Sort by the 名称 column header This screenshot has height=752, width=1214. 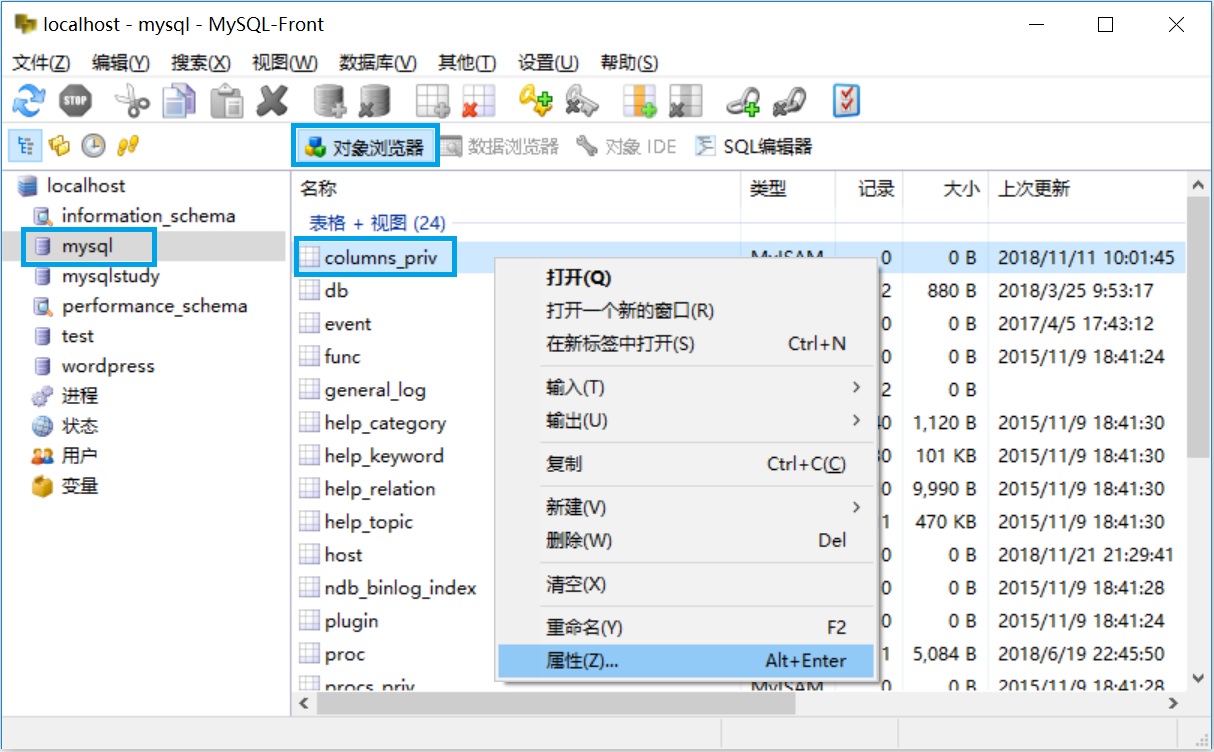pos(517,188)
